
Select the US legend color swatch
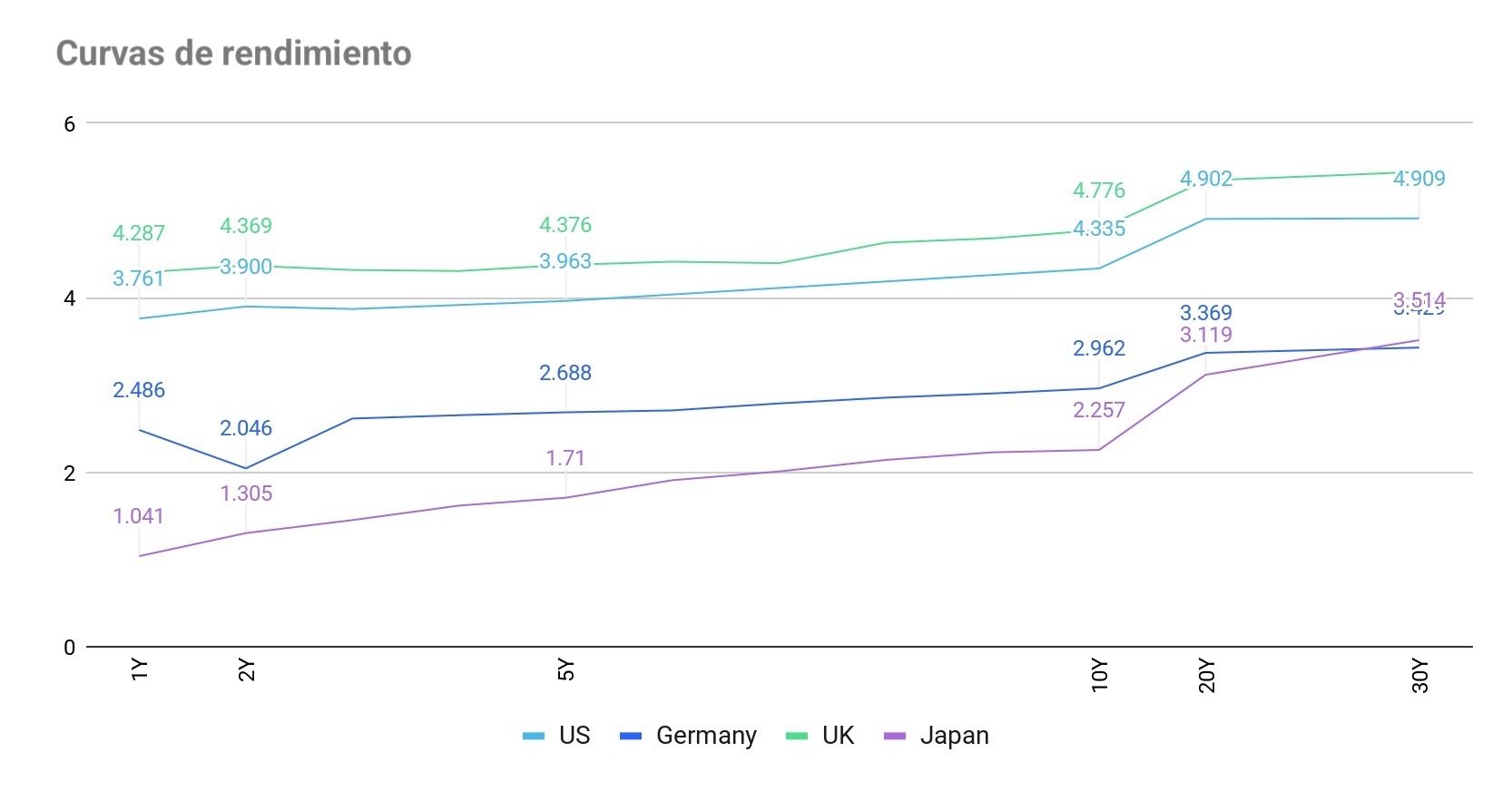pos(534,736)
